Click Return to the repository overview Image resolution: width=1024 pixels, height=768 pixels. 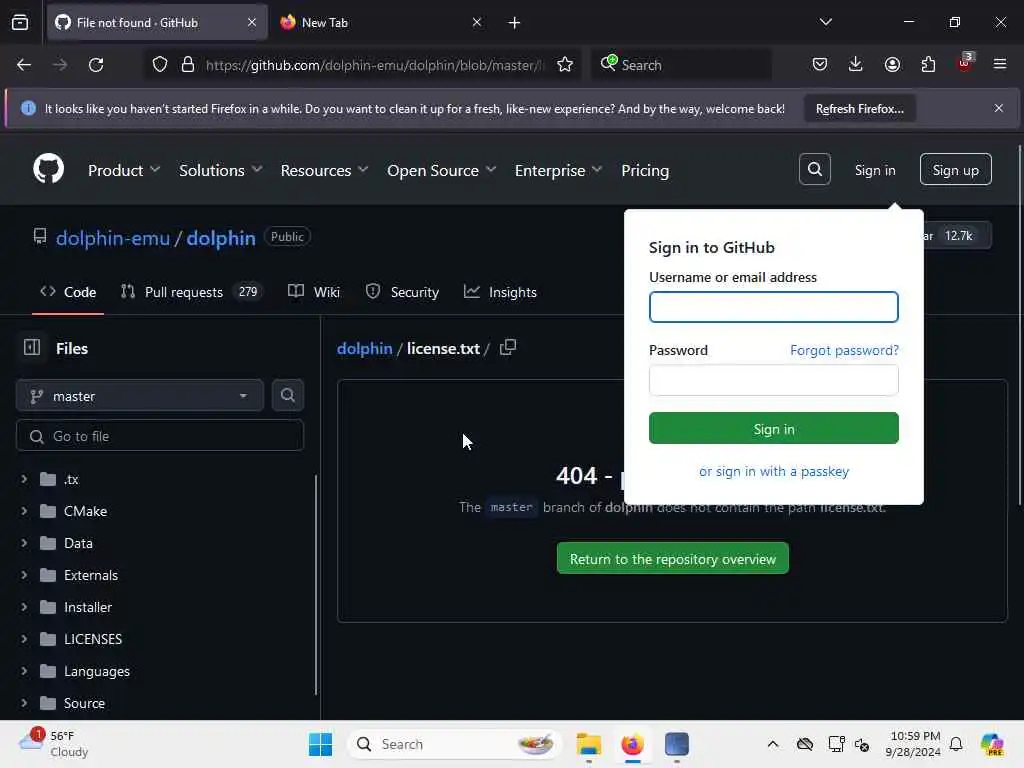[x=672, y=558]
